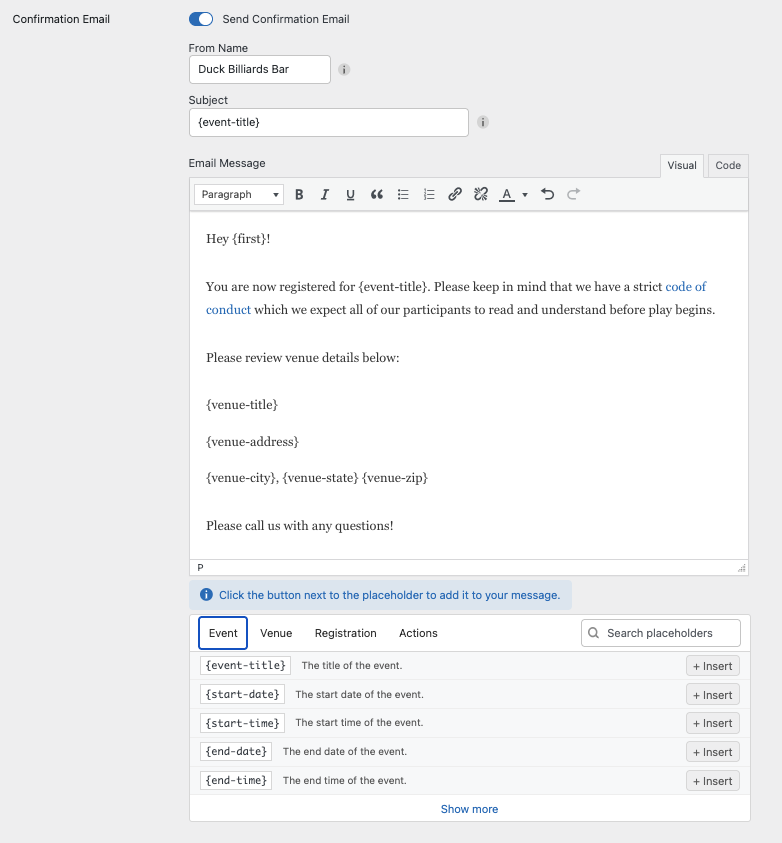
Task: Edit the Subject field containing {event-title}
Action: pyautogui.click(x=328, y=123)
